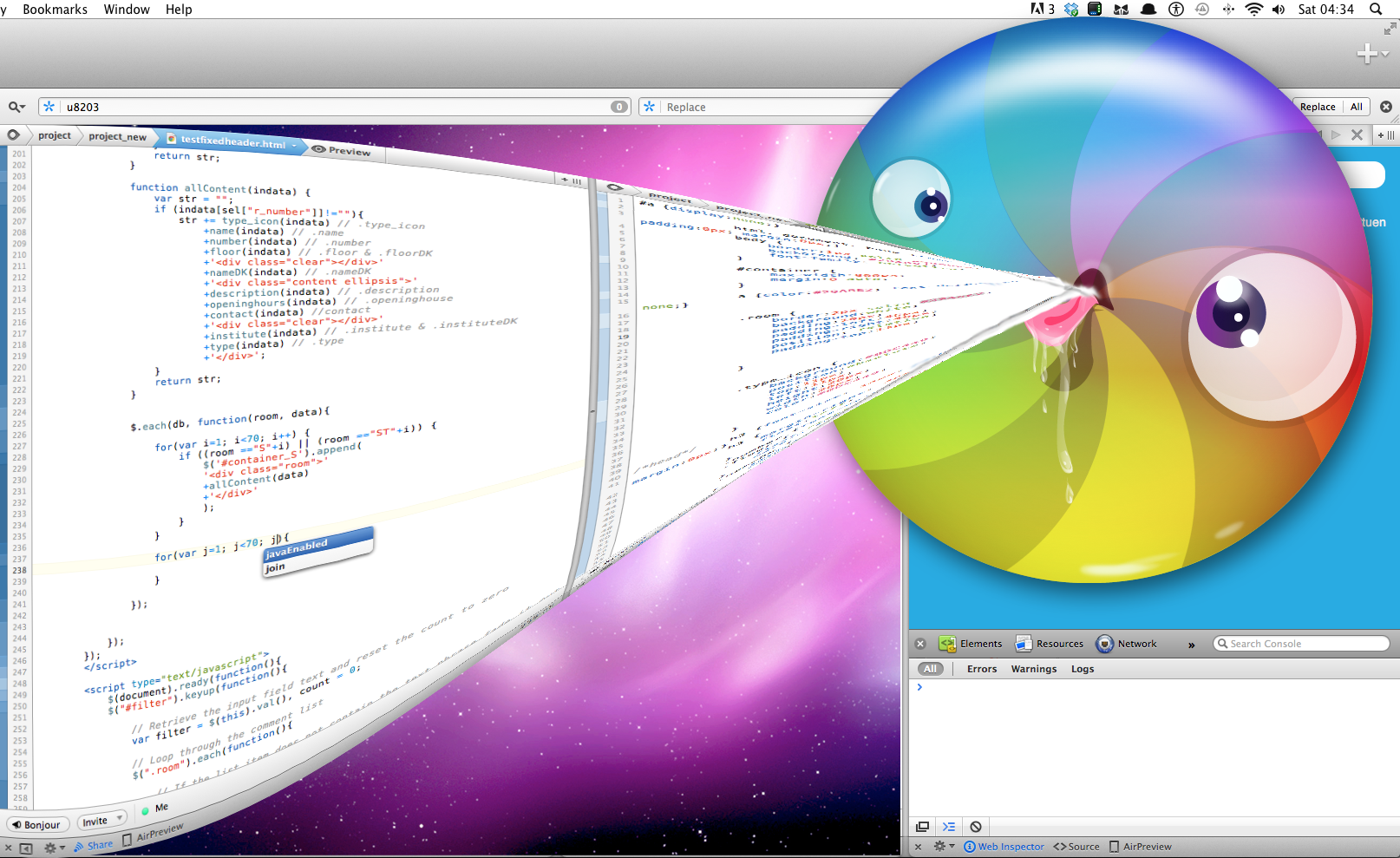Screen dimensions: 1400x858
Task: Open accessibility menu bar icon
Action: click(1176, 10)
